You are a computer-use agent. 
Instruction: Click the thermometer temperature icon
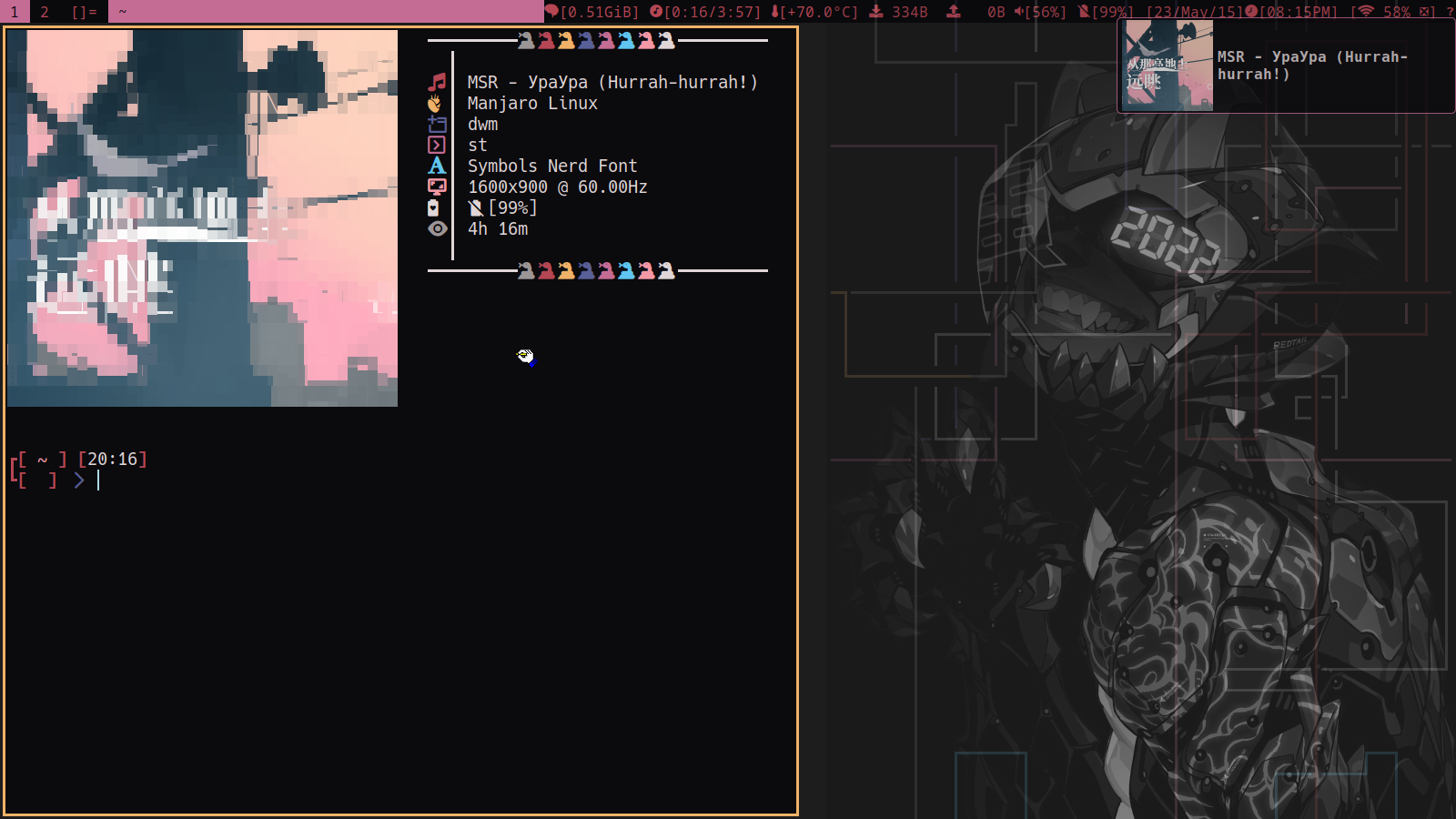coord(774,12)
